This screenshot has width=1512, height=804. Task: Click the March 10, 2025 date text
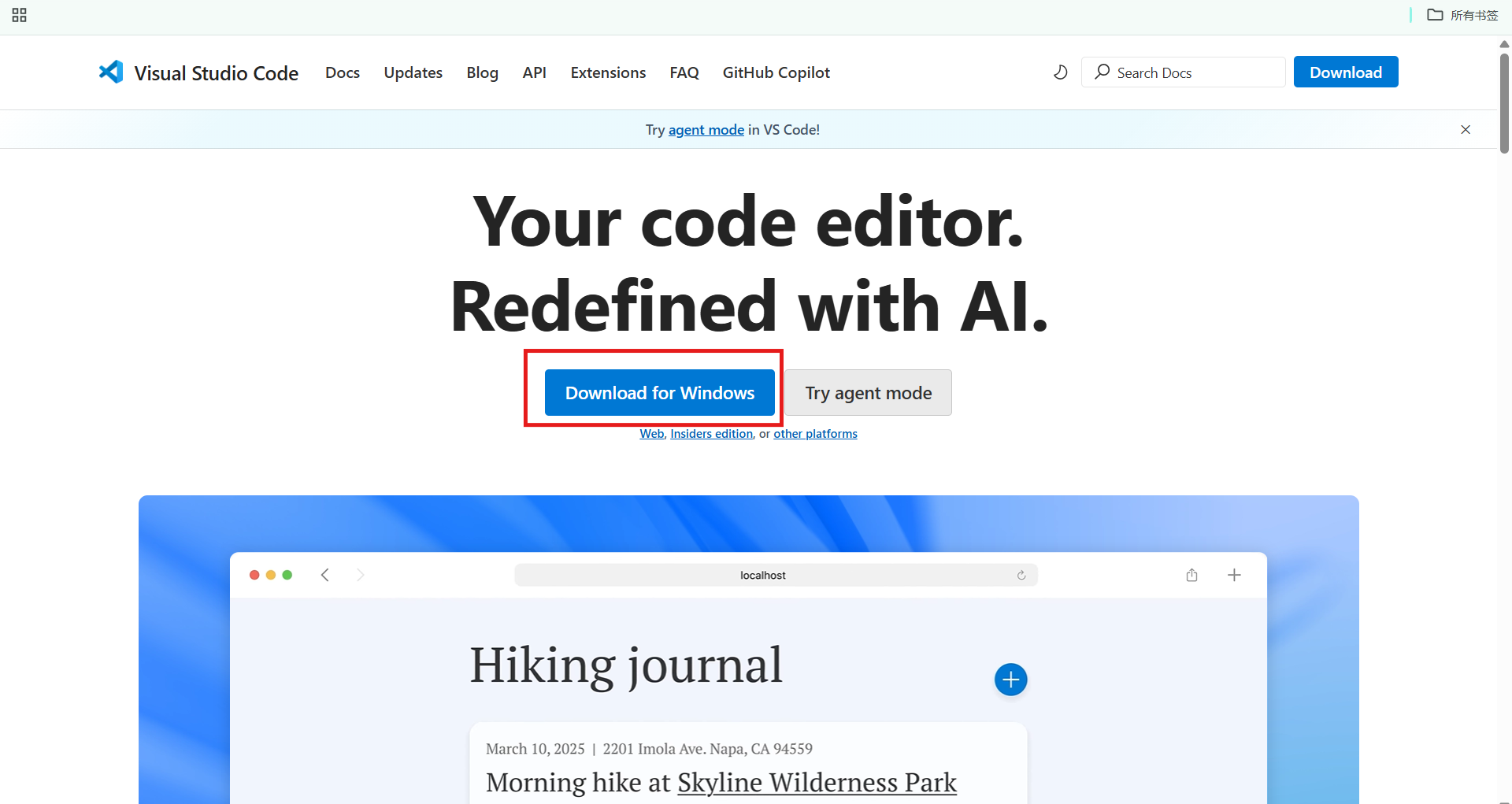click(x=535, y=749)
